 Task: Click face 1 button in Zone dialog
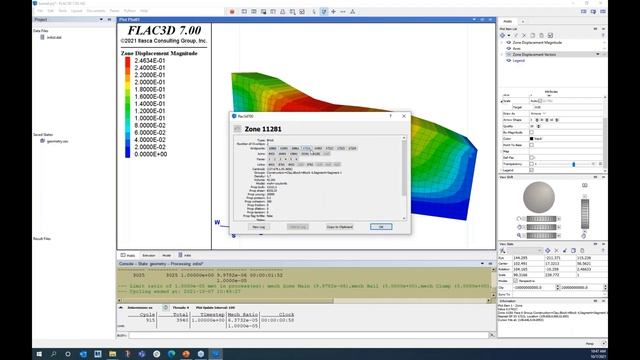click(269, 159)
